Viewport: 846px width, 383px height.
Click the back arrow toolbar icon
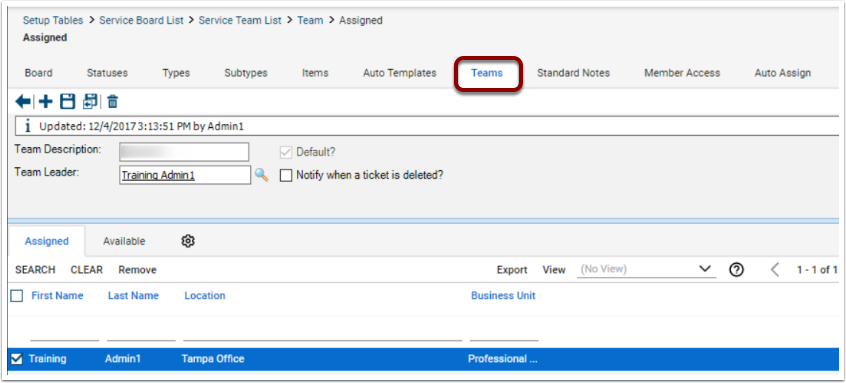click(x=23, y=101)
